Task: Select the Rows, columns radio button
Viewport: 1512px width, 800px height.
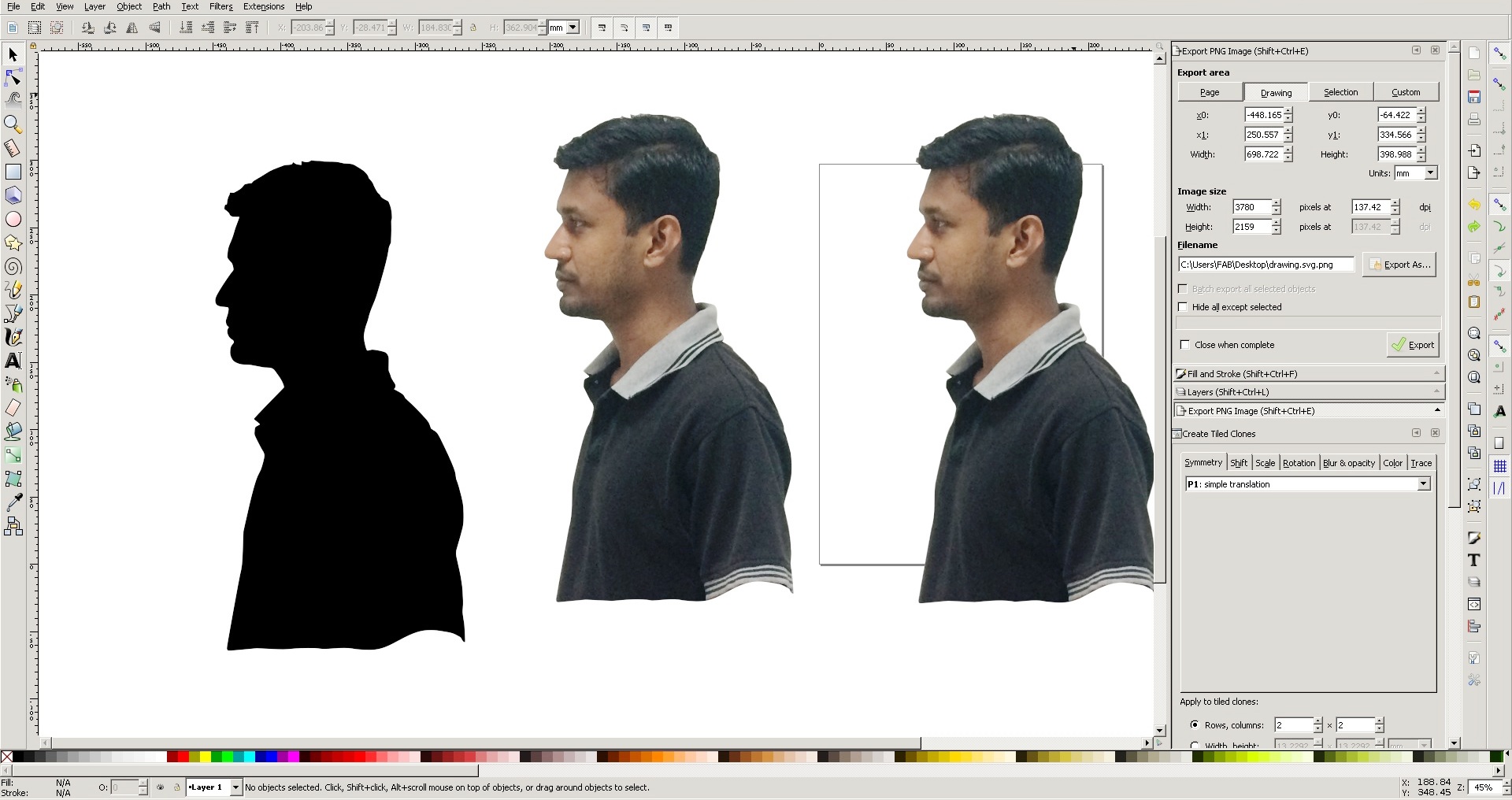Action: [x=1195, y=724]
